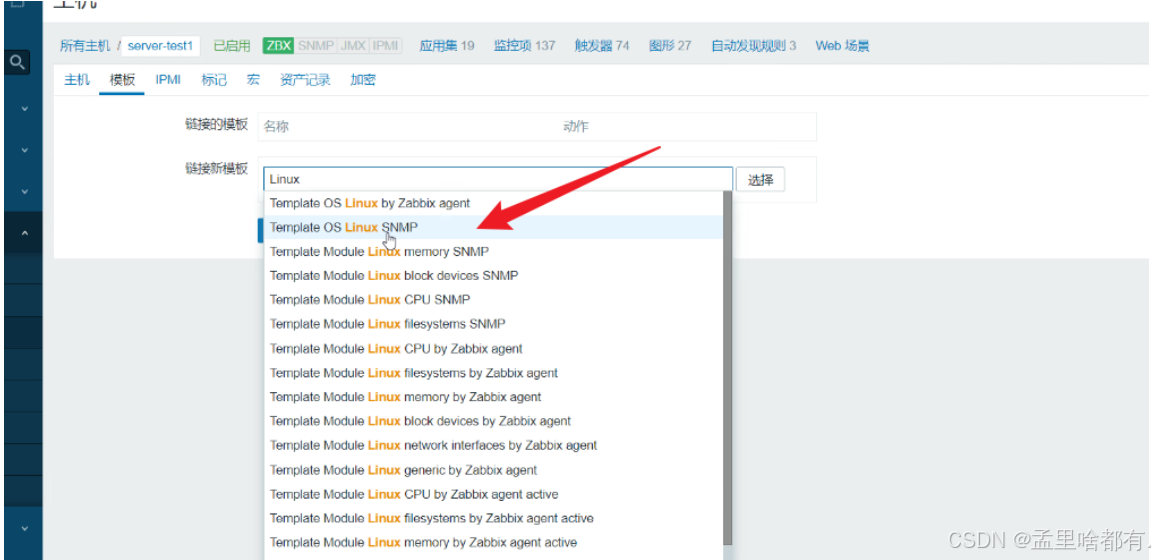Open the 所有主机 breadcrumb link
Image resolution: width=1156 pixels, height=560 pixels.
point(85,46)
